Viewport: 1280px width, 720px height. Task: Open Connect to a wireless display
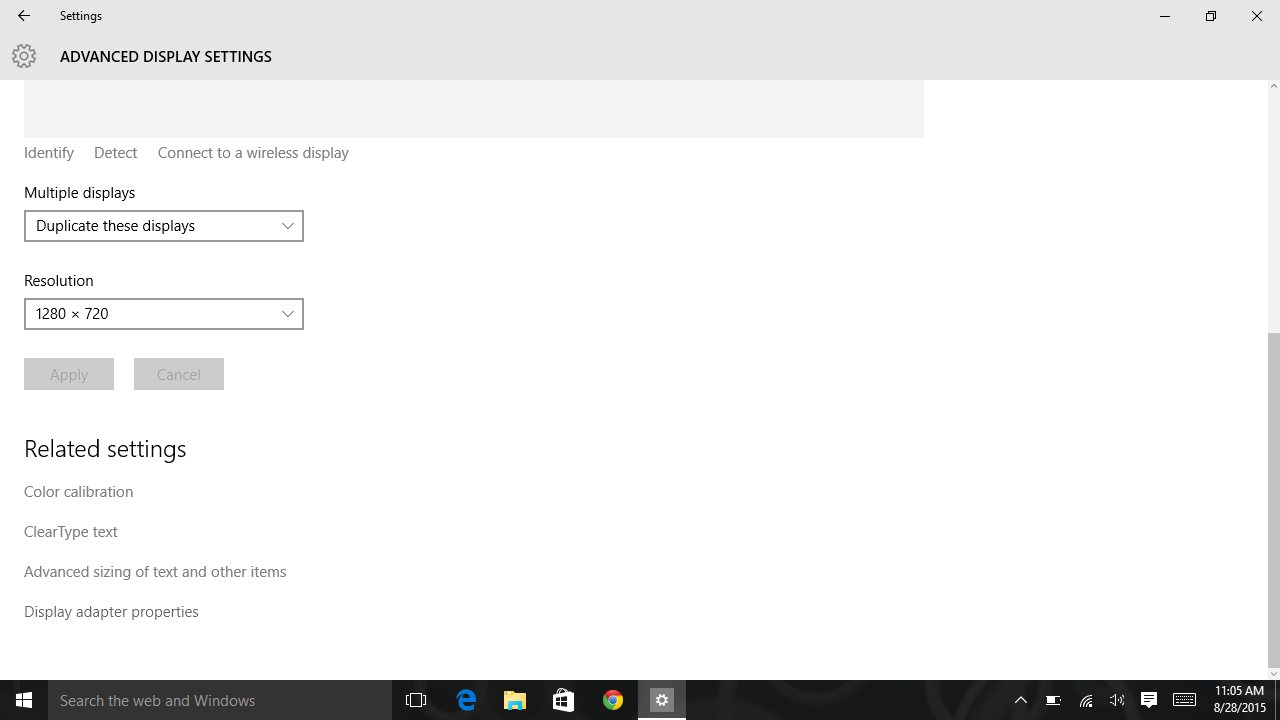click(253, 153)
